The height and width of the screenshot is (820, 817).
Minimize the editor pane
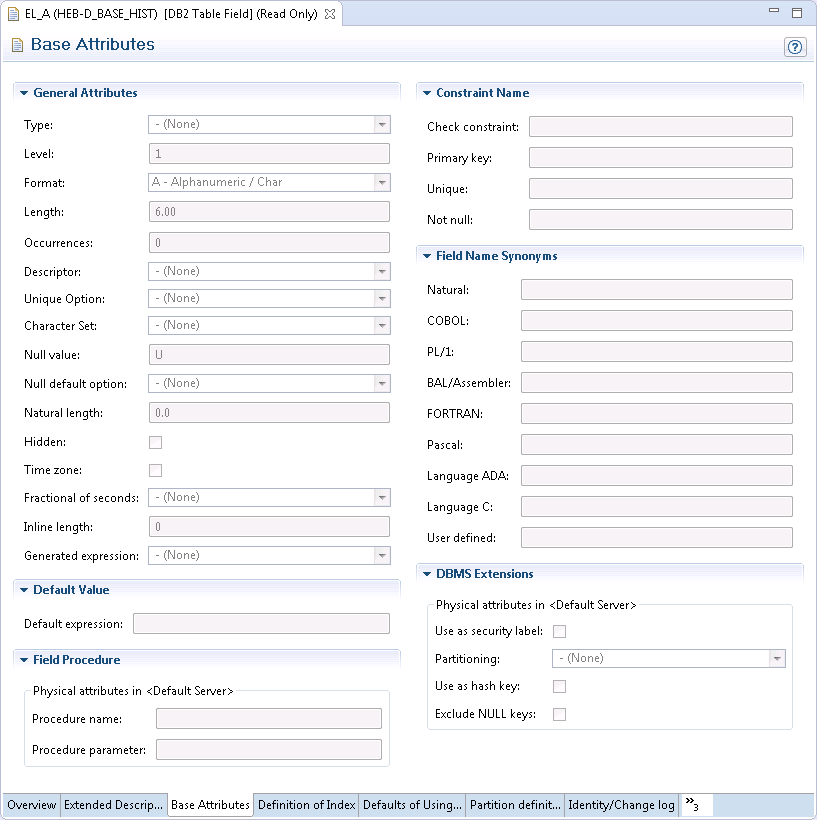[775, 13]
